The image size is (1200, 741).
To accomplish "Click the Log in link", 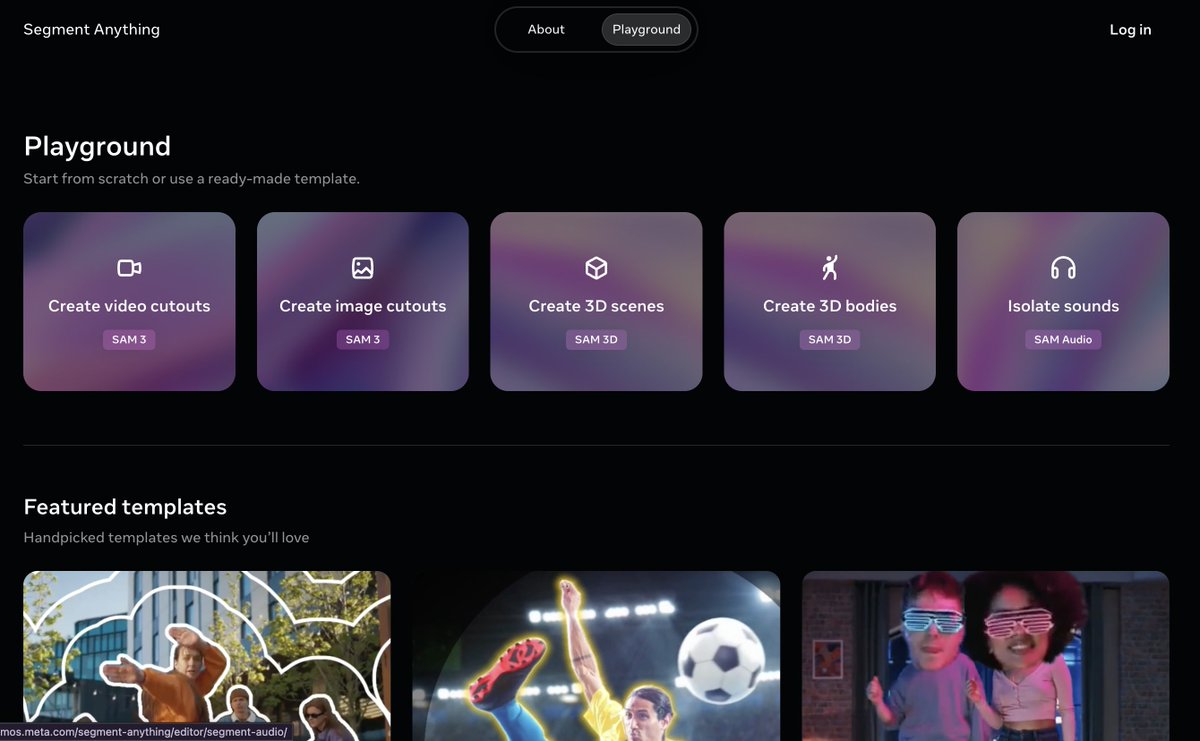I will point(1130,30).
